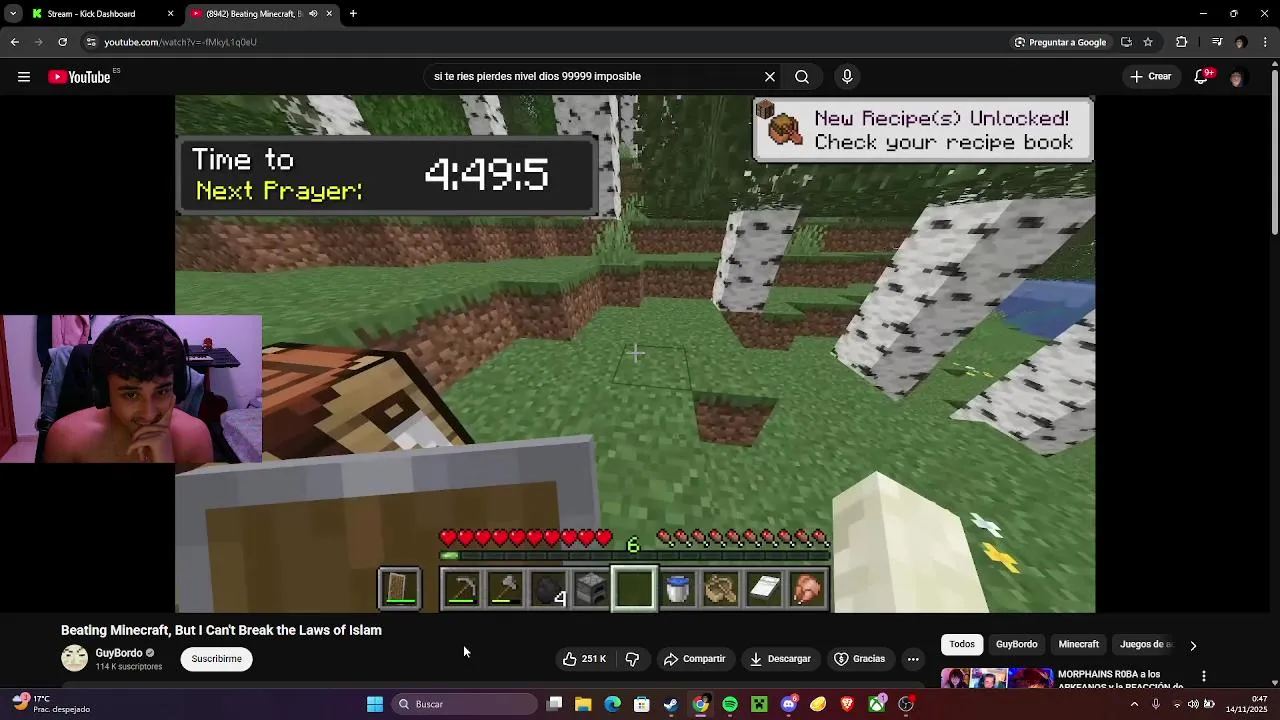Open the taskbar volume control
The image size is (1280, 720).
tap(1193, 704)
